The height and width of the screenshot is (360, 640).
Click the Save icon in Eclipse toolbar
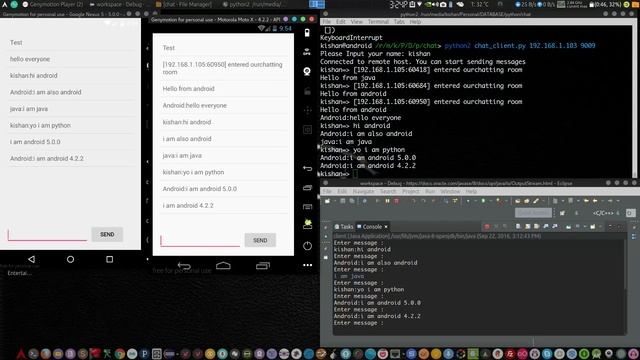tap(342, 201)
